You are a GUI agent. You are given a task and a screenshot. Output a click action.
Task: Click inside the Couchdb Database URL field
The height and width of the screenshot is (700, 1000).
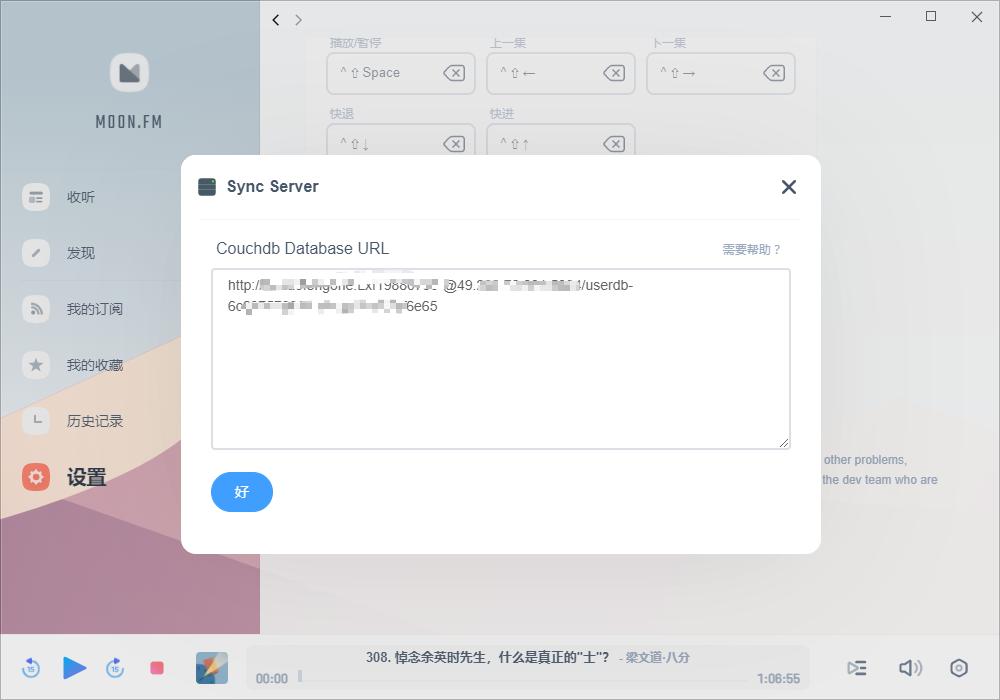pyautogui.click(x=501, y=359)
